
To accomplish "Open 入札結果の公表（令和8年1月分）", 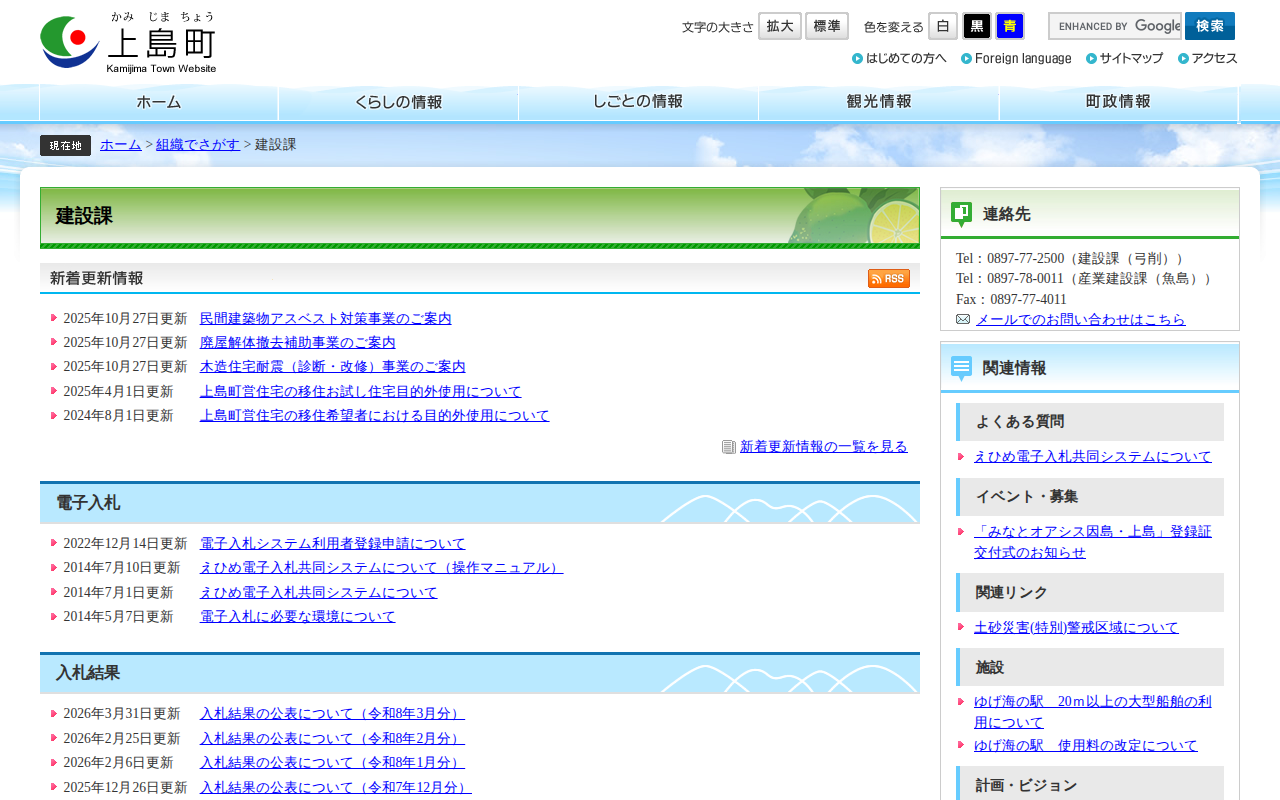I will click(x=333, y=763).
